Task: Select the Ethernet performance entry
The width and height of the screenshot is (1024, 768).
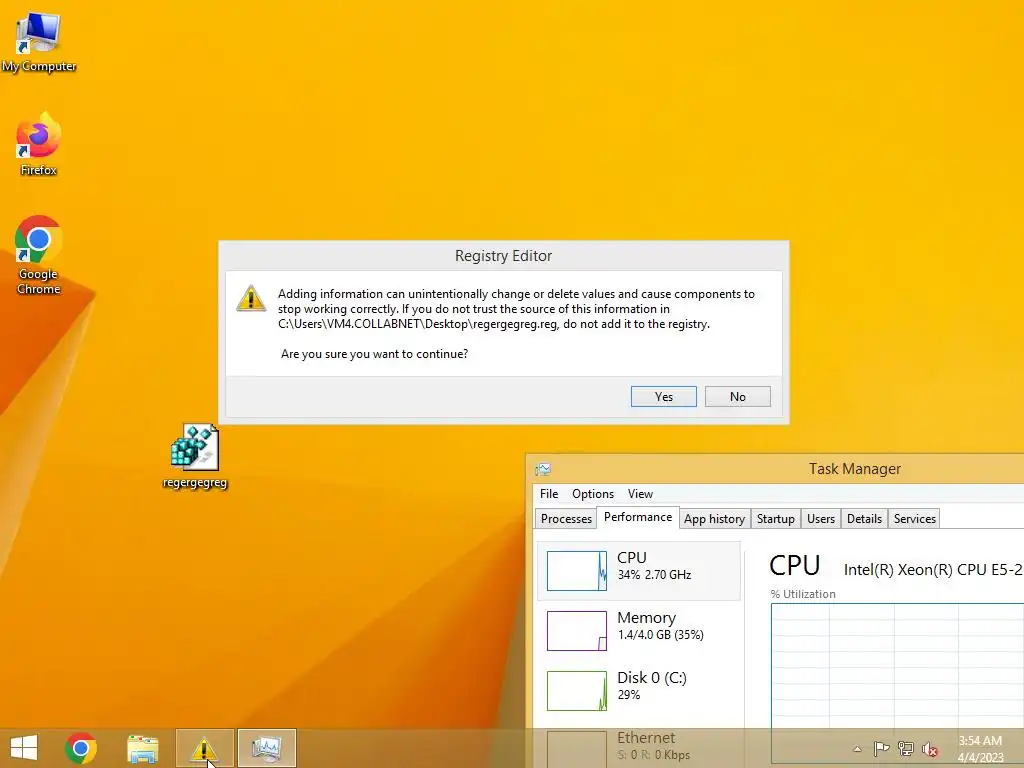Action: [639, 747]
